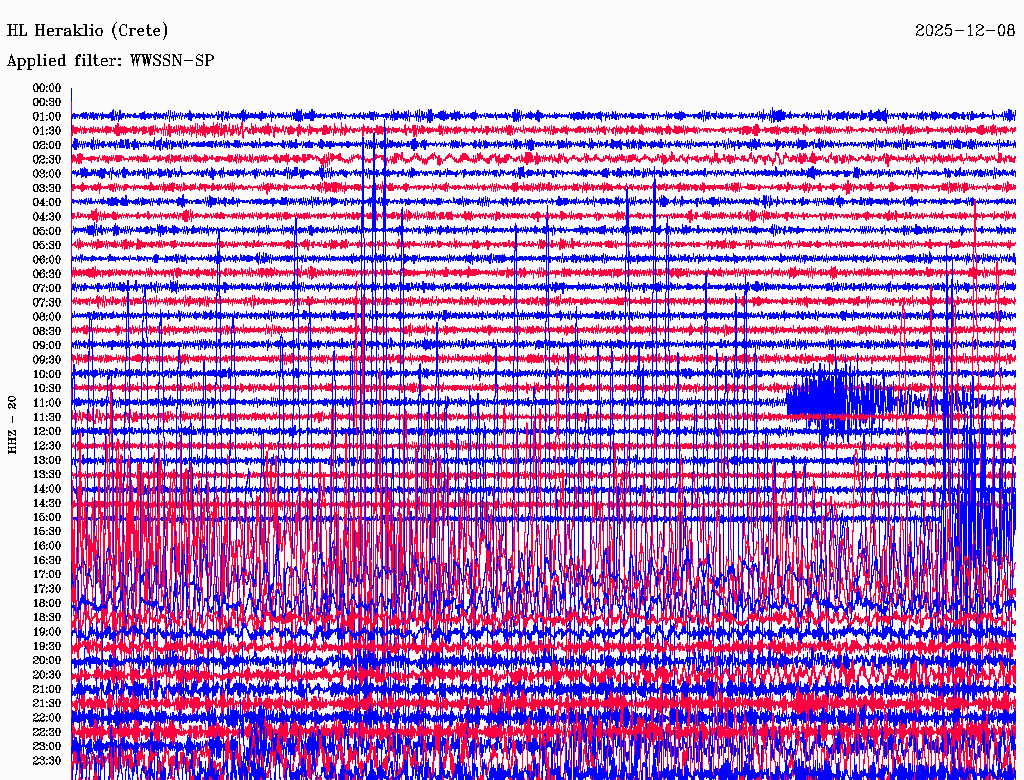Image resolution: width=1024 pixels, height=780 pixels.
Task: Select the 22:00 time label
Action: 47,717
